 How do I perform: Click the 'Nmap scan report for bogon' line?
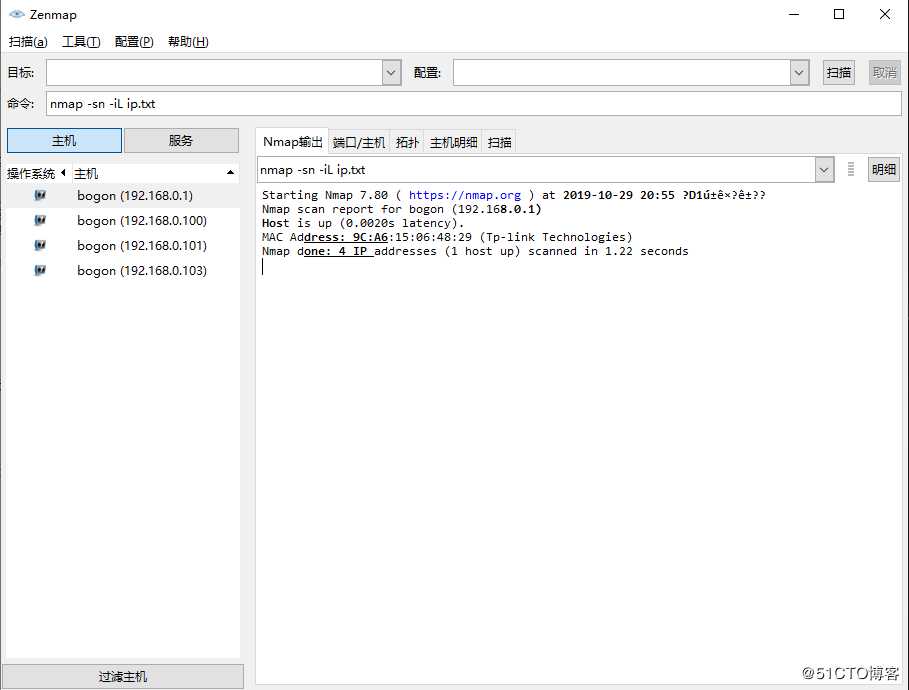pos(401,209)
